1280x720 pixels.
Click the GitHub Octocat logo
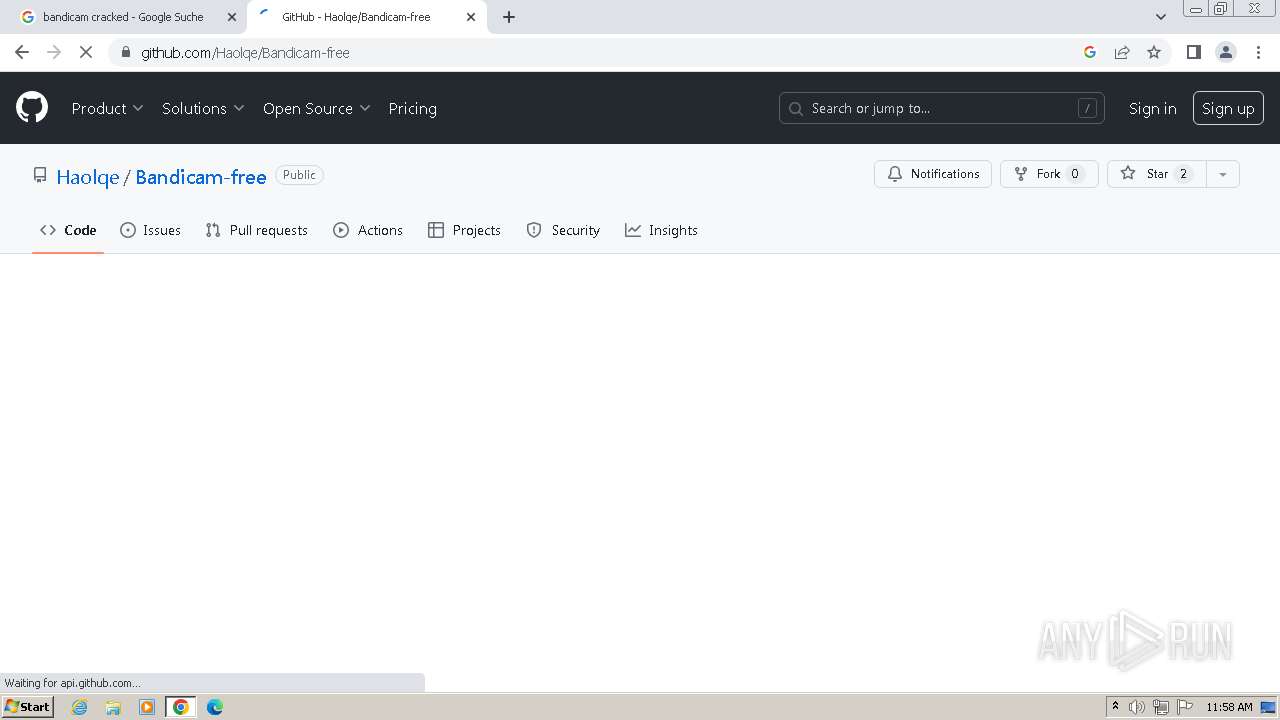click(x=32, y=108)
